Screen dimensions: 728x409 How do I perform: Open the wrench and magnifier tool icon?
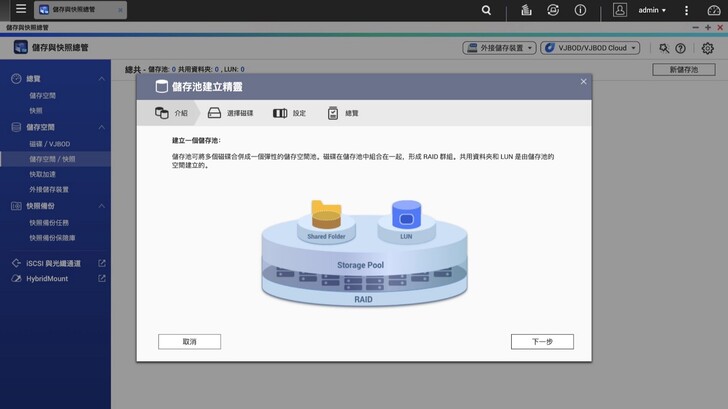click(664, 48)
